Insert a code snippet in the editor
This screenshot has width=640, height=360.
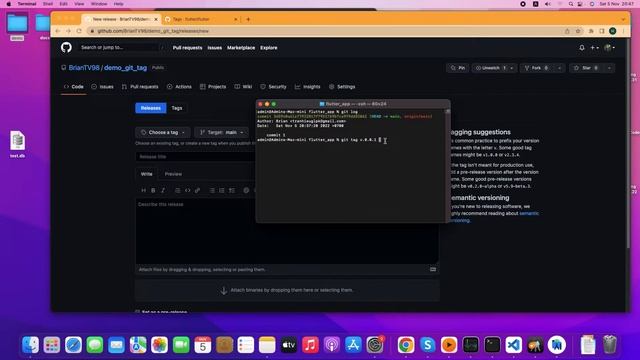point(187,190)
